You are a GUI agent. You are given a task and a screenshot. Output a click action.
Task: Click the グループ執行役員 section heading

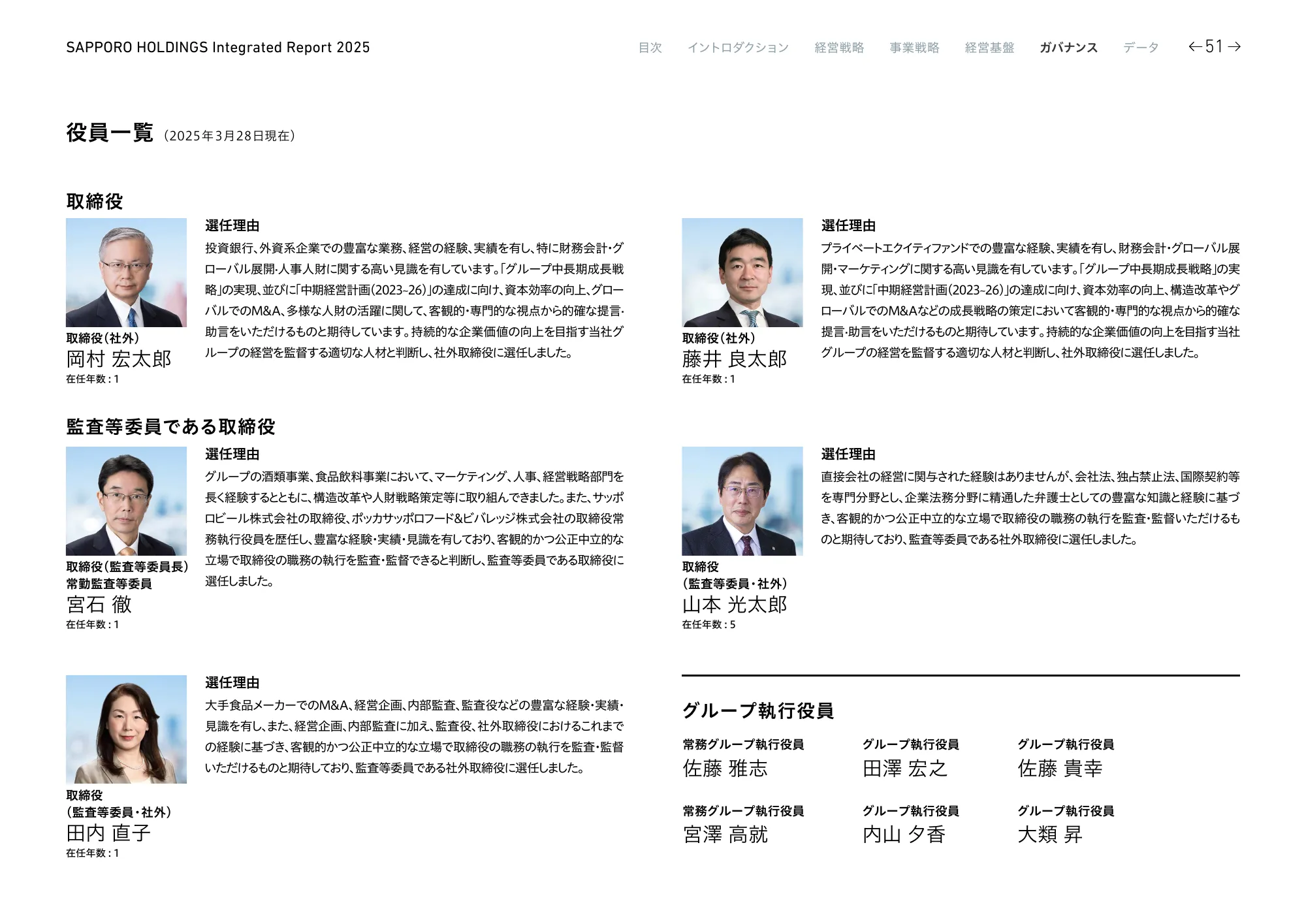coord(757,710)
